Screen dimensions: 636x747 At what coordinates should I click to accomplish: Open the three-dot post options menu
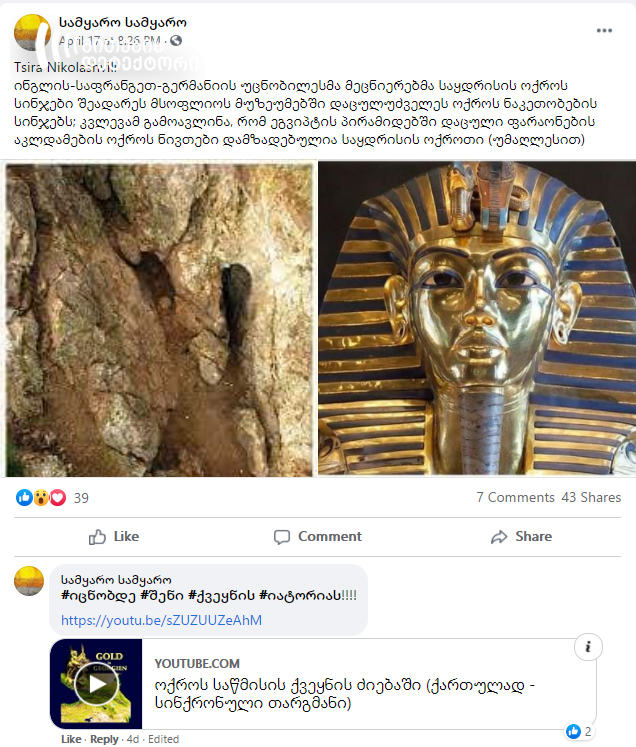[x=604, y=30]
